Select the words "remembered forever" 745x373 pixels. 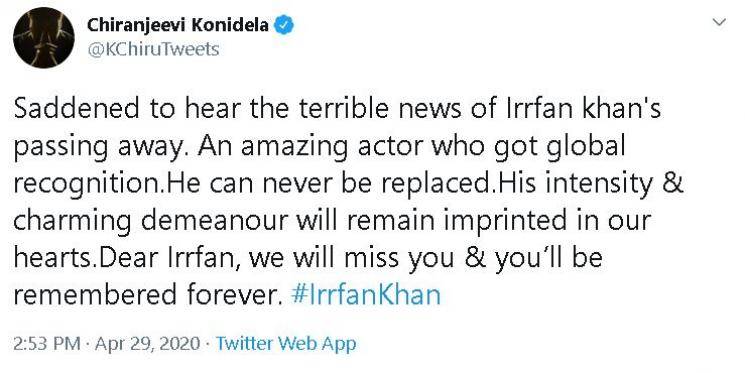click(145, 295)
